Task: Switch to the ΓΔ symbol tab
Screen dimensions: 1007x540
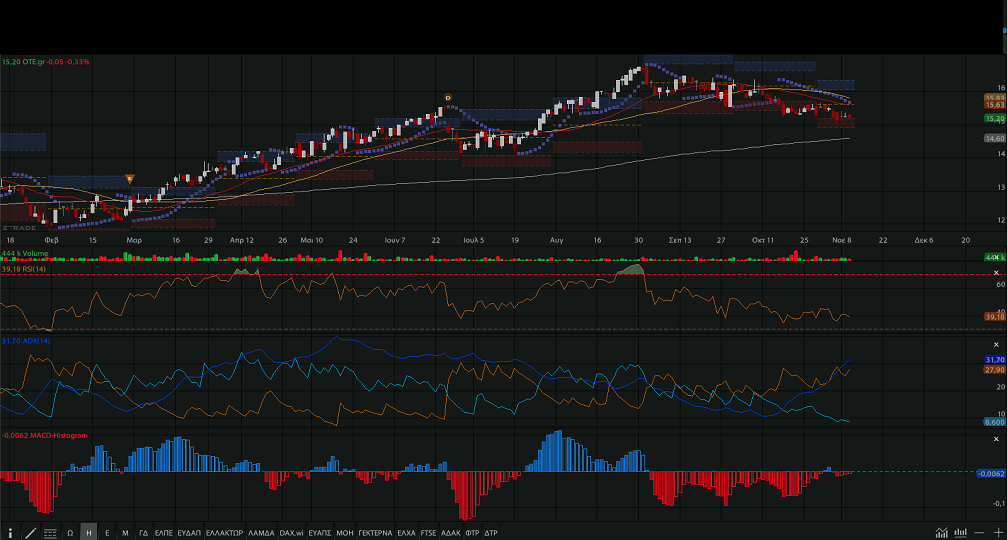Action: coord(144,533)
